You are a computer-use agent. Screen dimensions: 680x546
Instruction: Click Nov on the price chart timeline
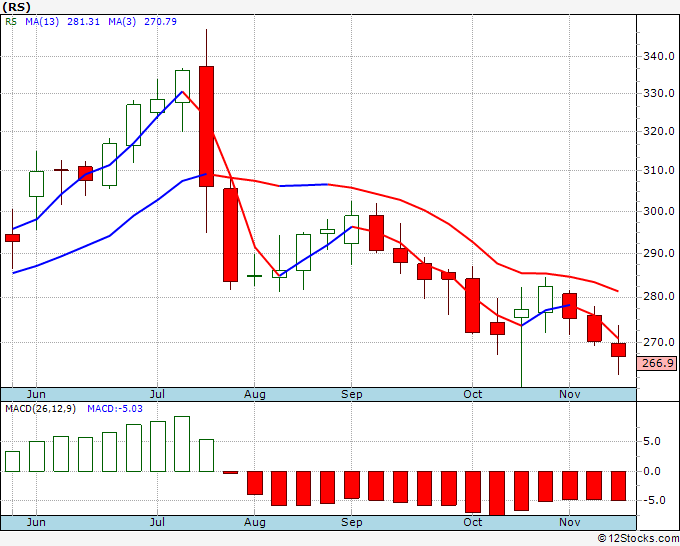click(x=569, y=394)
